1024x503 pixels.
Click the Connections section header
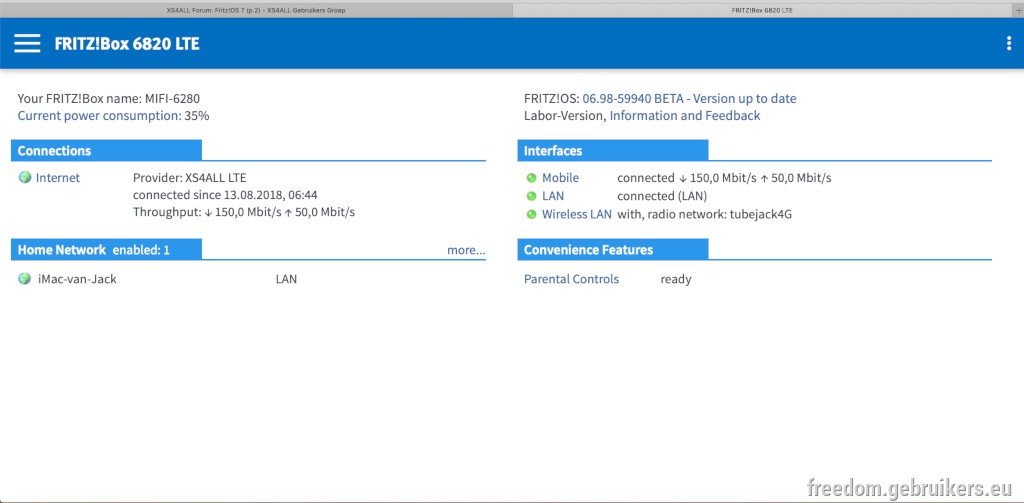click(x=106, y=150)
